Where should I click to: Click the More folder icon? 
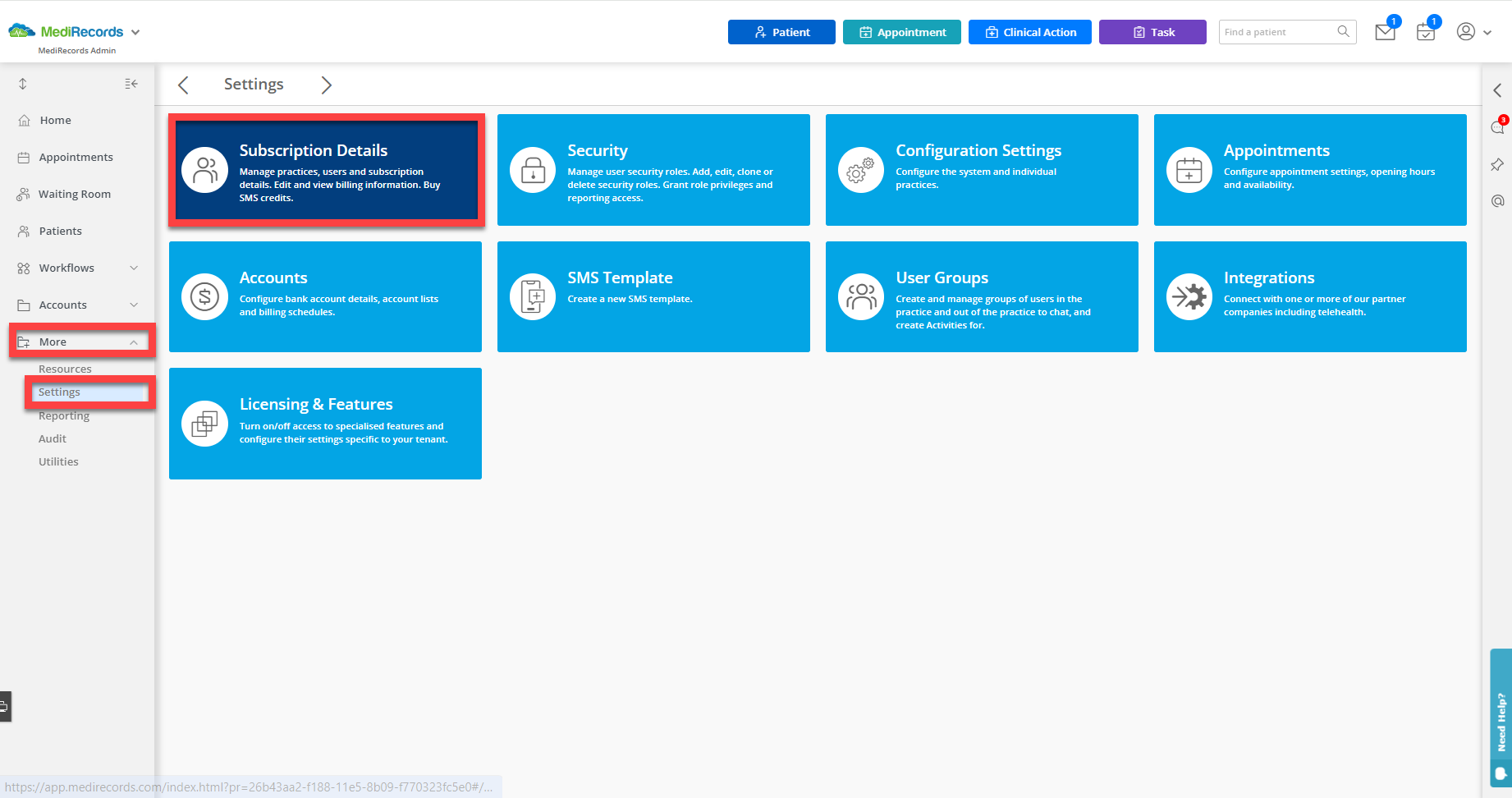pos(24,342)
